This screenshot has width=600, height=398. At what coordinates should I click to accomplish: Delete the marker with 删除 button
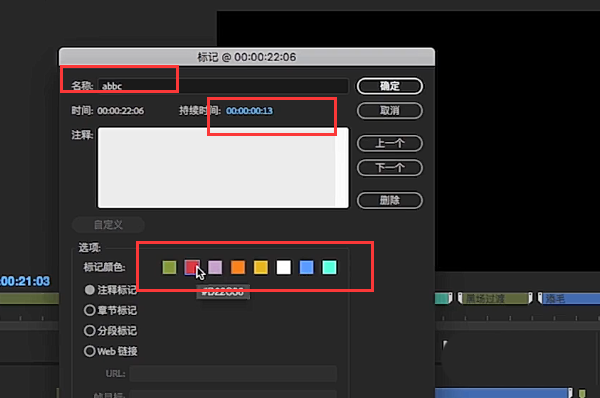(x=390, y=200)
